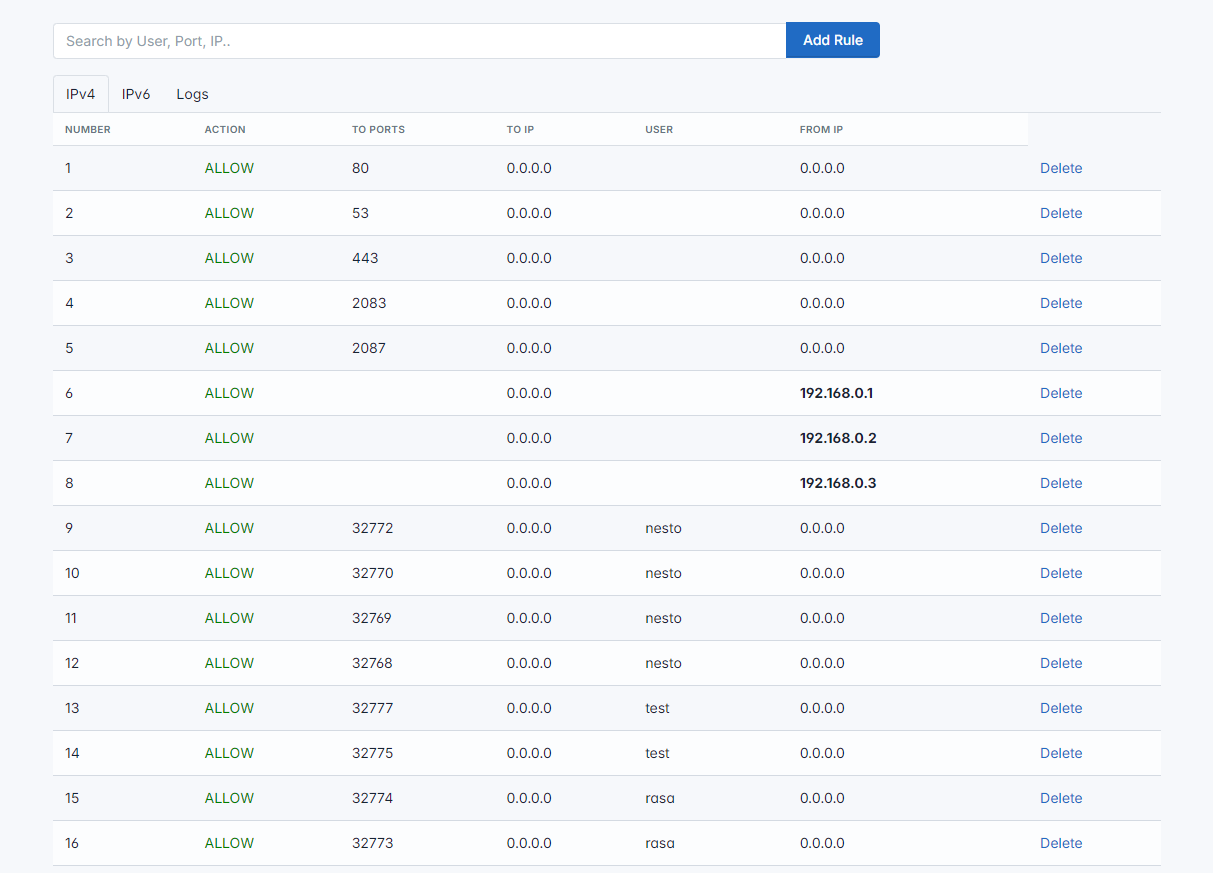Select From IP 192.168.0.2 cell
The height and width of the screenshot is (873, 1213).
pos(838,438)
